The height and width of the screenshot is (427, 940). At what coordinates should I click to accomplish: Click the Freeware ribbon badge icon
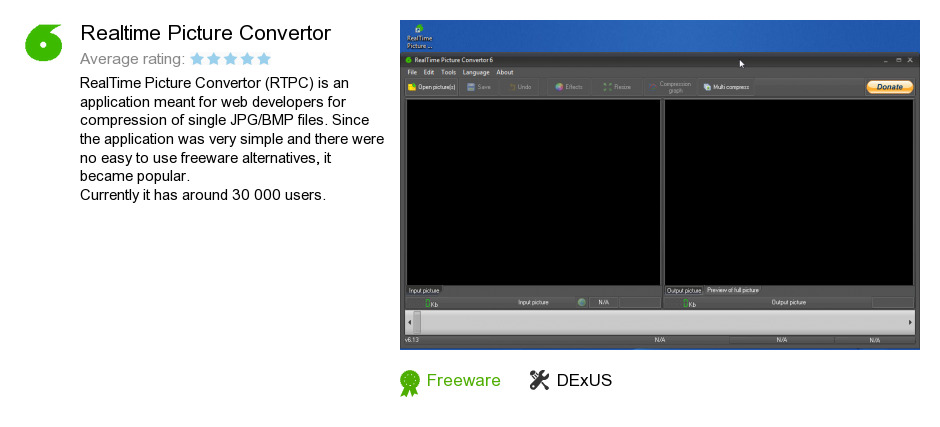410,383
